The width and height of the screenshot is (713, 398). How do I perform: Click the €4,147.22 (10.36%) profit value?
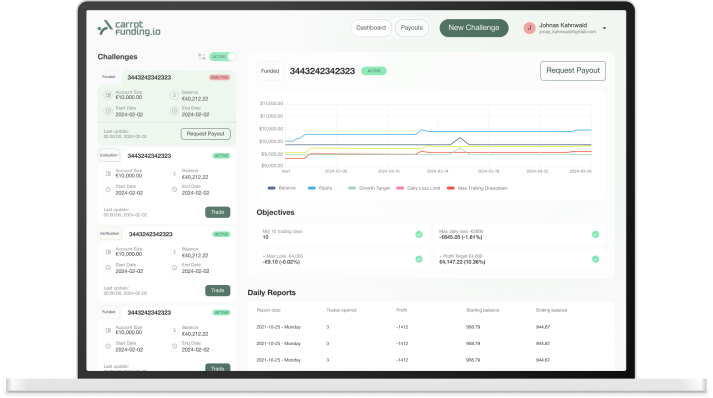pyautogui.click(x=462, y=262)
